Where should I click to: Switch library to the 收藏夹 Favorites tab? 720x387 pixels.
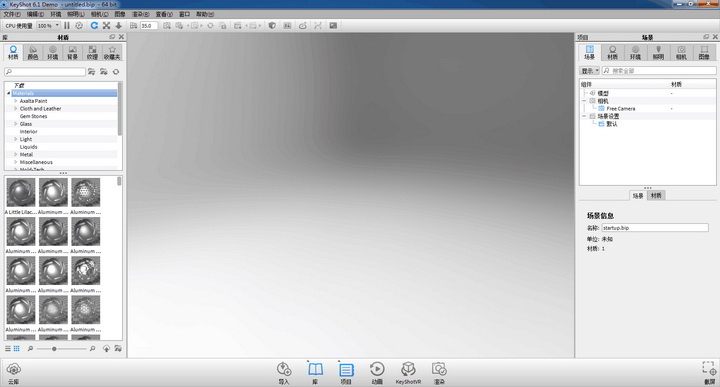[x=112, y=53]
